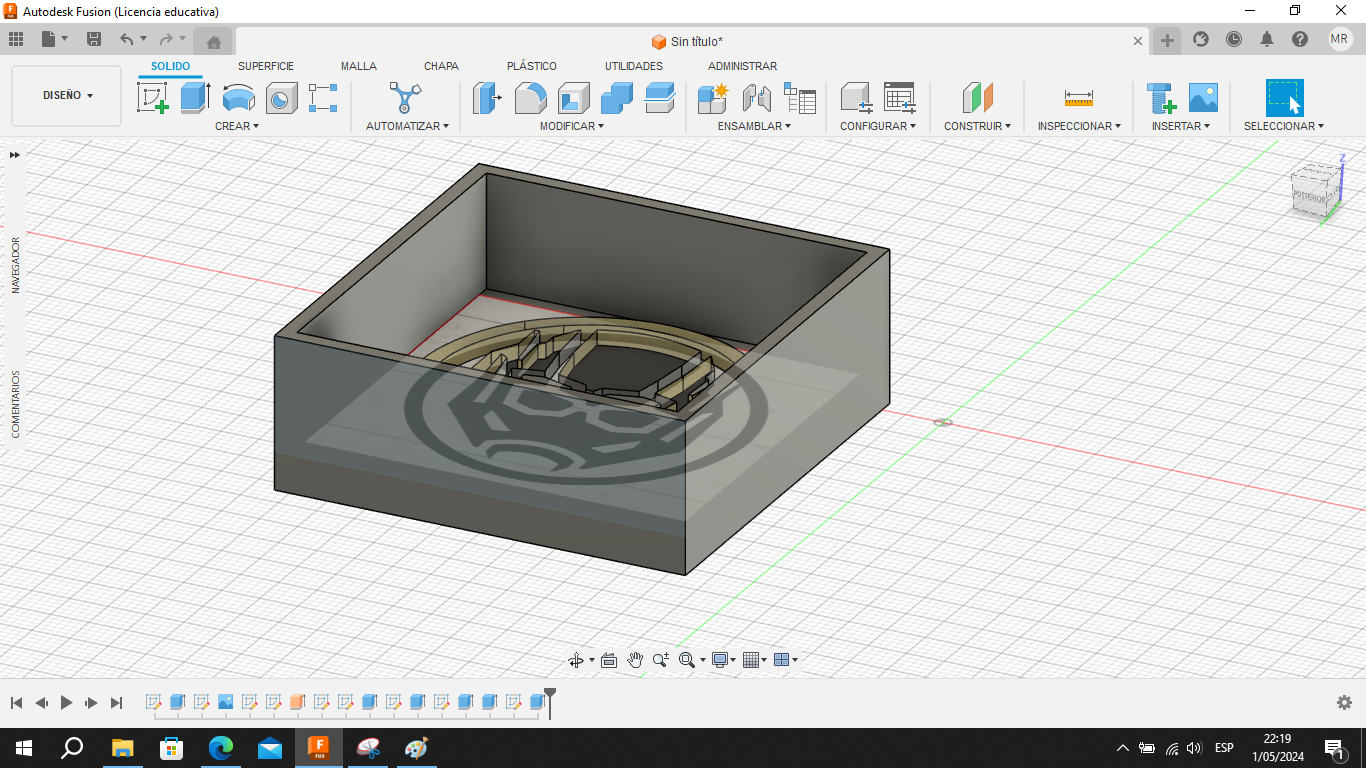Switch to the Utilidades tab
1366x768 pixels.
pyautogui.click(x=634, y=66)
